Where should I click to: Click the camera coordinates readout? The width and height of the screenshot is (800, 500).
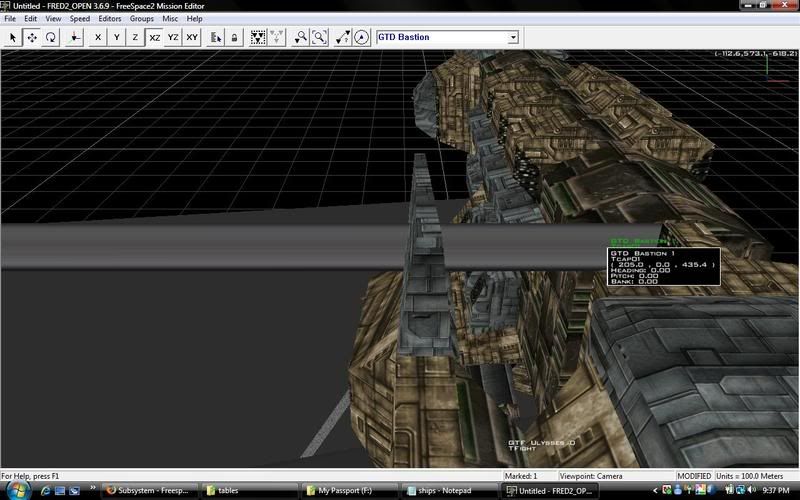coord(755,53)
